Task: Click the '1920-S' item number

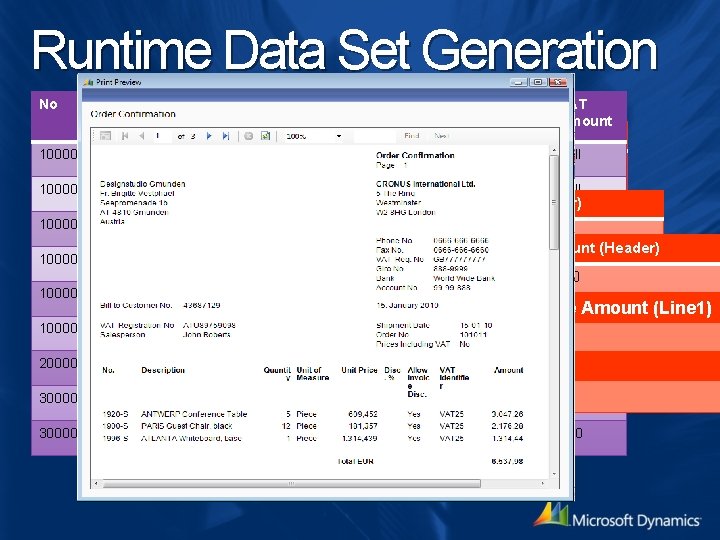Action: 115,414
